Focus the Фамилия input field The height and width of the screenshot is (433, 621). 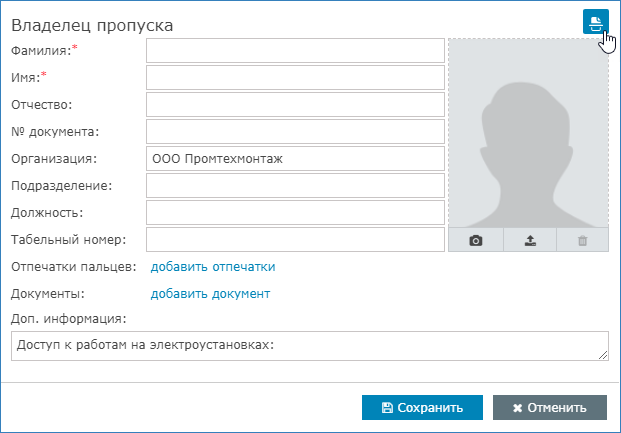pyautogui.click(x=294, y=51)
